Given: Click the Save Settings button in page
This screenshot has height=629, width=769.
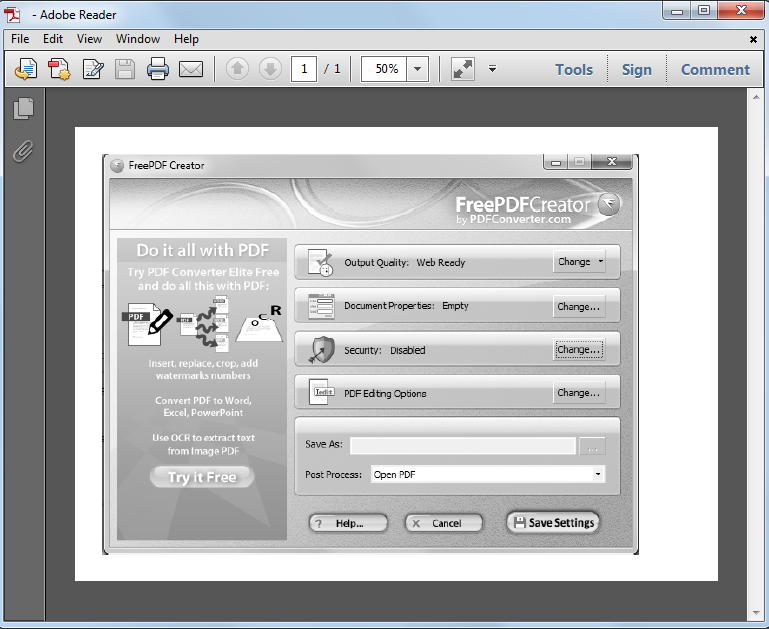Looking at the screenshot, I should [553, 523].
